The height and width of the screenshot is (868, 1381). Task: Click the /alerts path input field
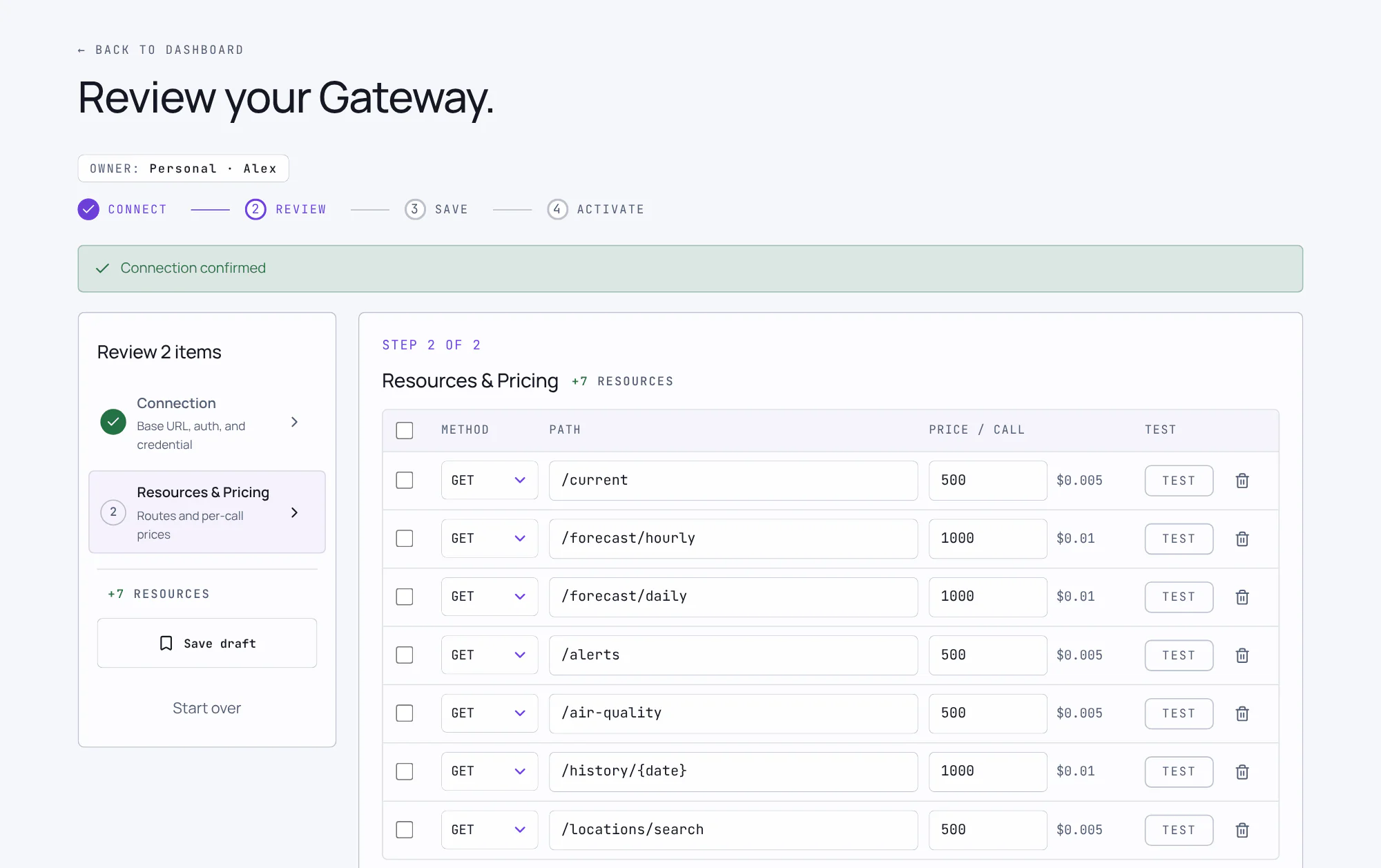733,655
